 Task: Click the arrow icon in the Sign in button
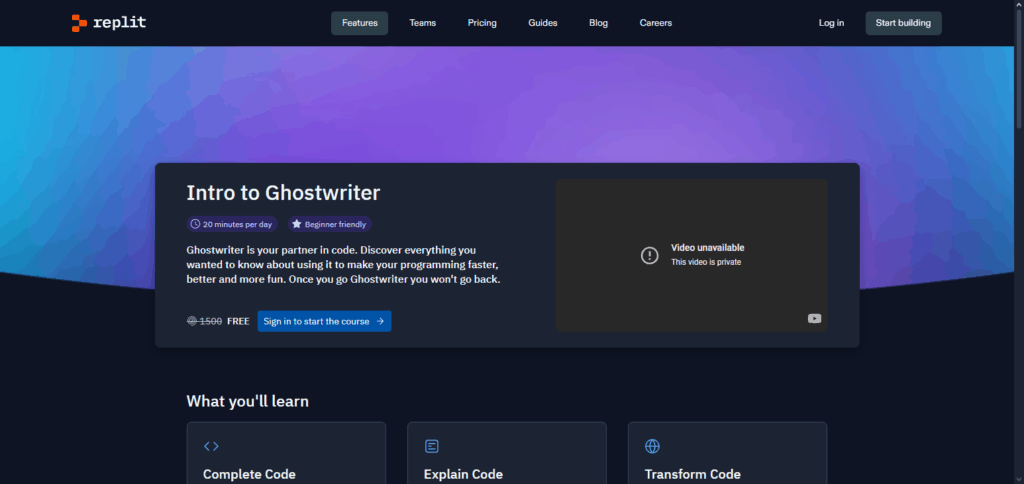point(380,321)
